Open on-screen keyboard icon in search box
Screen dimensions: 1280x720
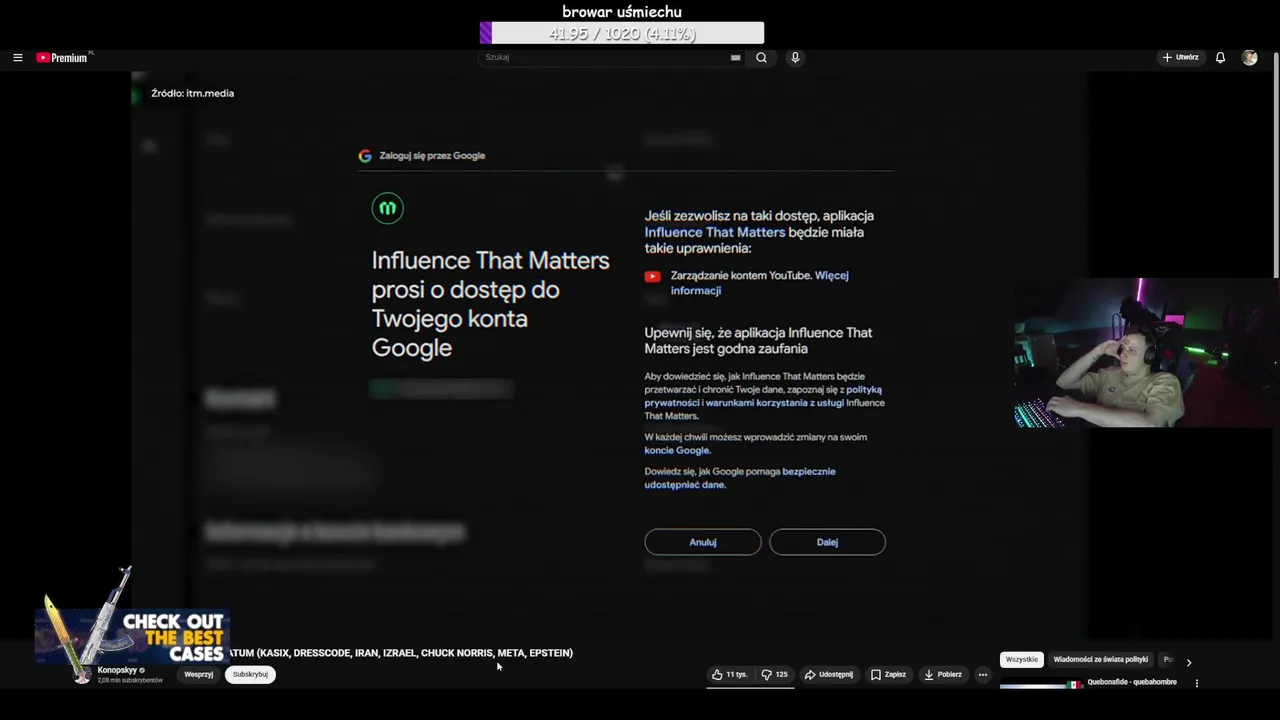[x=736, y=58]
